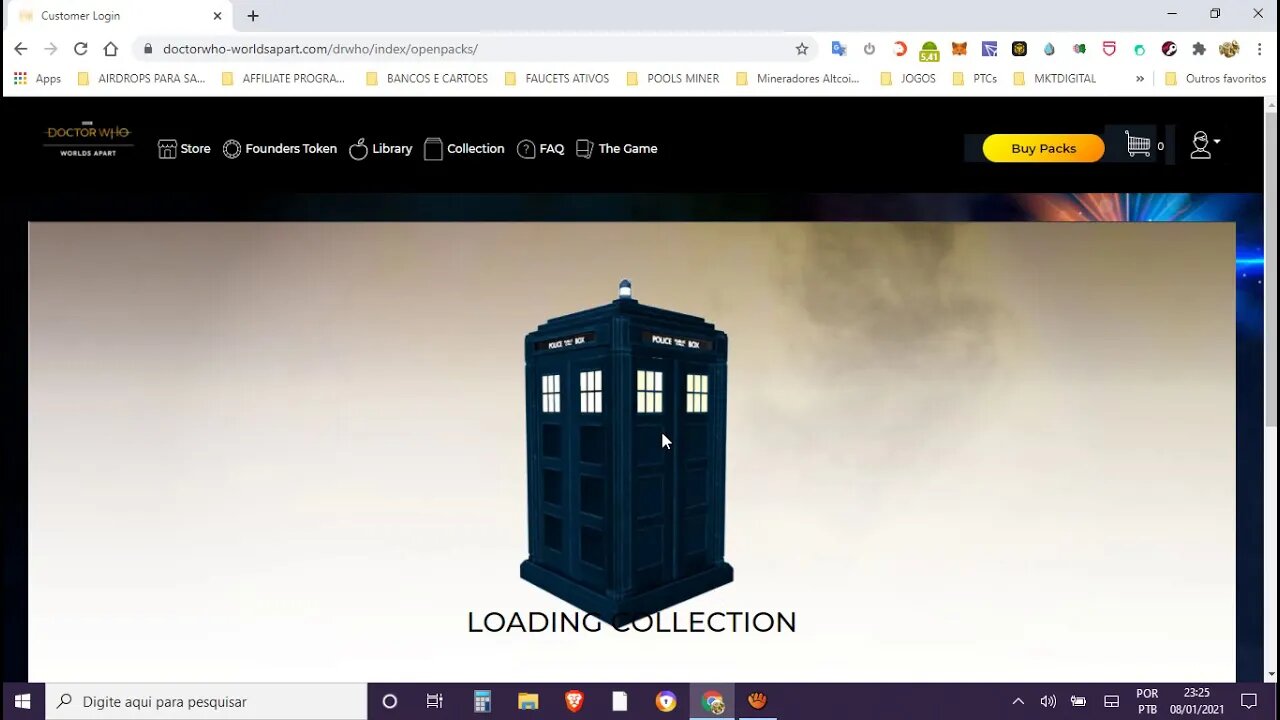Bookmark this page with the star icon
Screen dimensions: 1280x720
[802, 49]
